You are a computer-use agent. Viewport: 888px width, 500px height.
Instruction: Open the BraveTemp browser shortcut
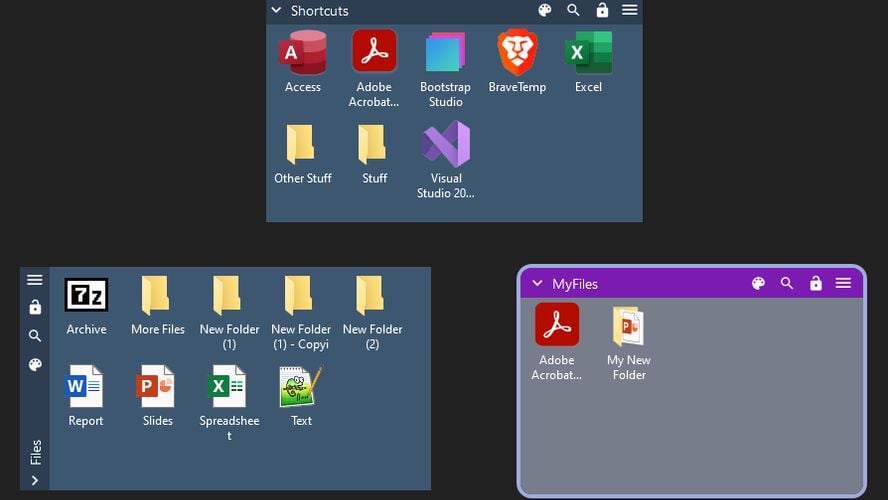click(x=517, y=52)
